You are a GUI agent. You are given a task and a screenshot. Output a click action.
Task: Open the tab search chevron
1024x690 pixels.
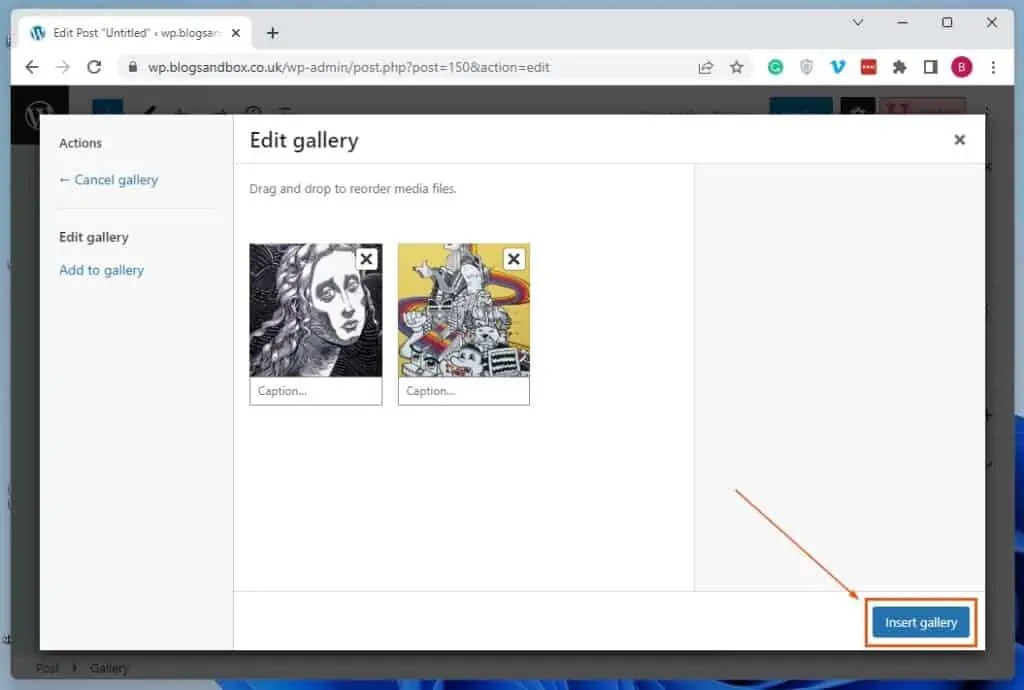[857, 21]
